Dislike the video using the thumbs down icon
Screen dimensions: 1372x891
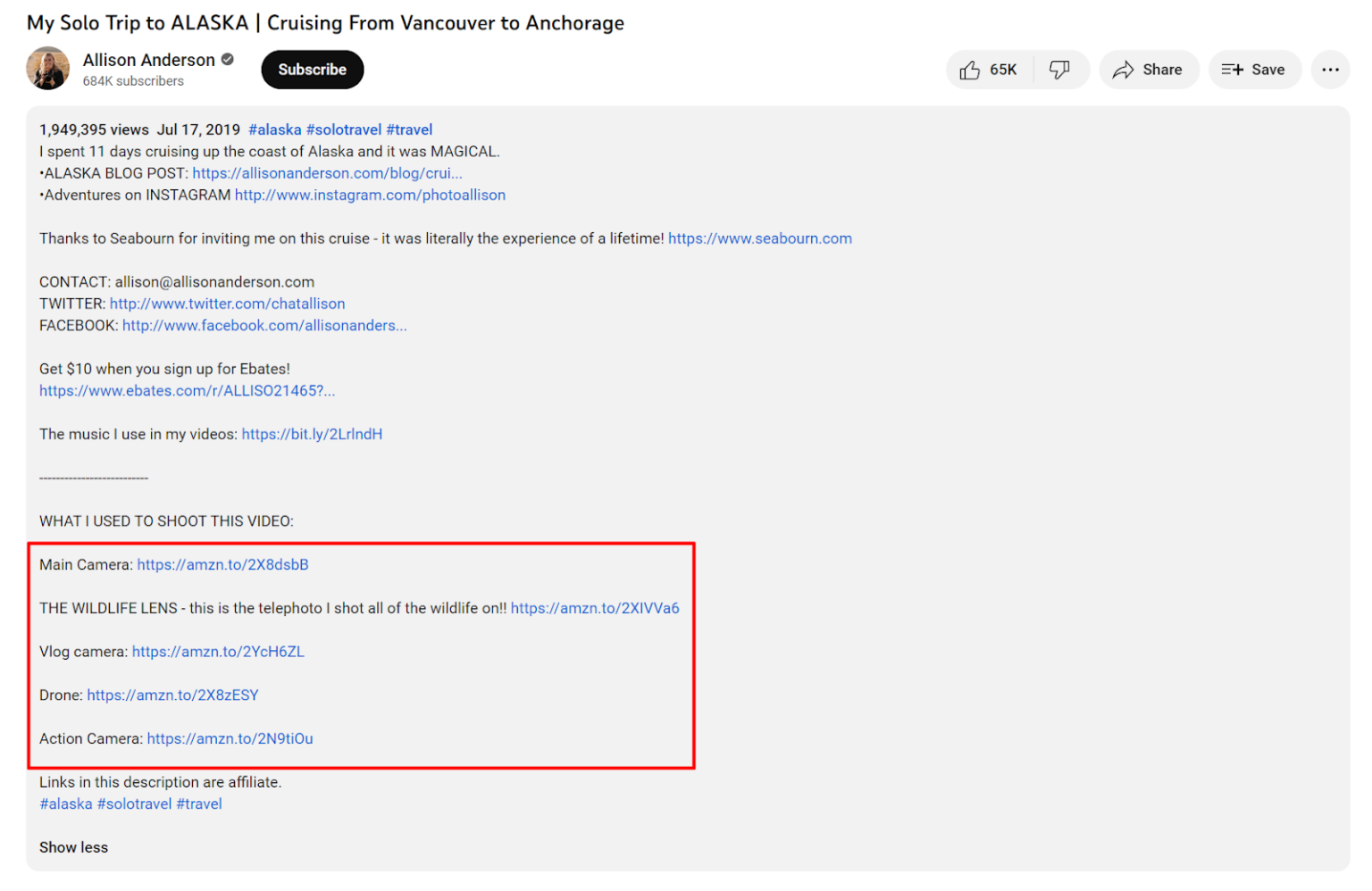(x=1061, y=69)
